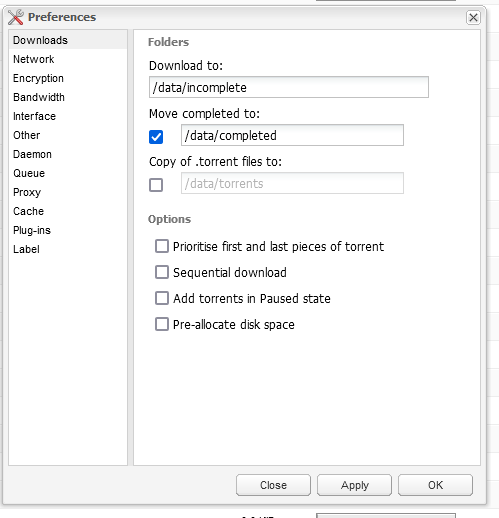Enable Add torrents in Paused state
Image resolution: width=499 pixels, height=518 pixels.
click(x=162, y=298)
